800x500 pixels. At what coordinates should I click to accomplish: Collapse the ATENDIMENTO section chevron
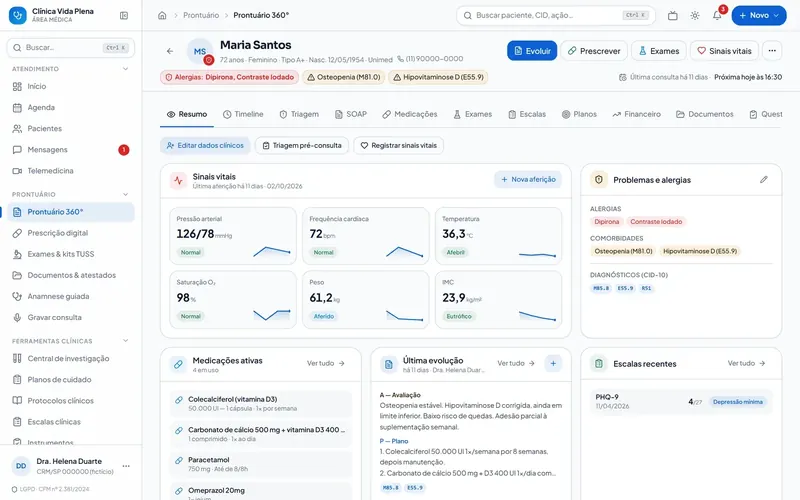coord(126,68)
